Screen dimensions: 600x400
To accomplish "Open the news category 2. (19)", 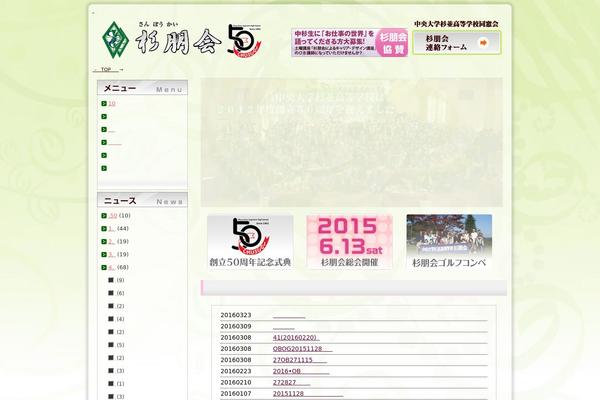I will coord(111,242).
